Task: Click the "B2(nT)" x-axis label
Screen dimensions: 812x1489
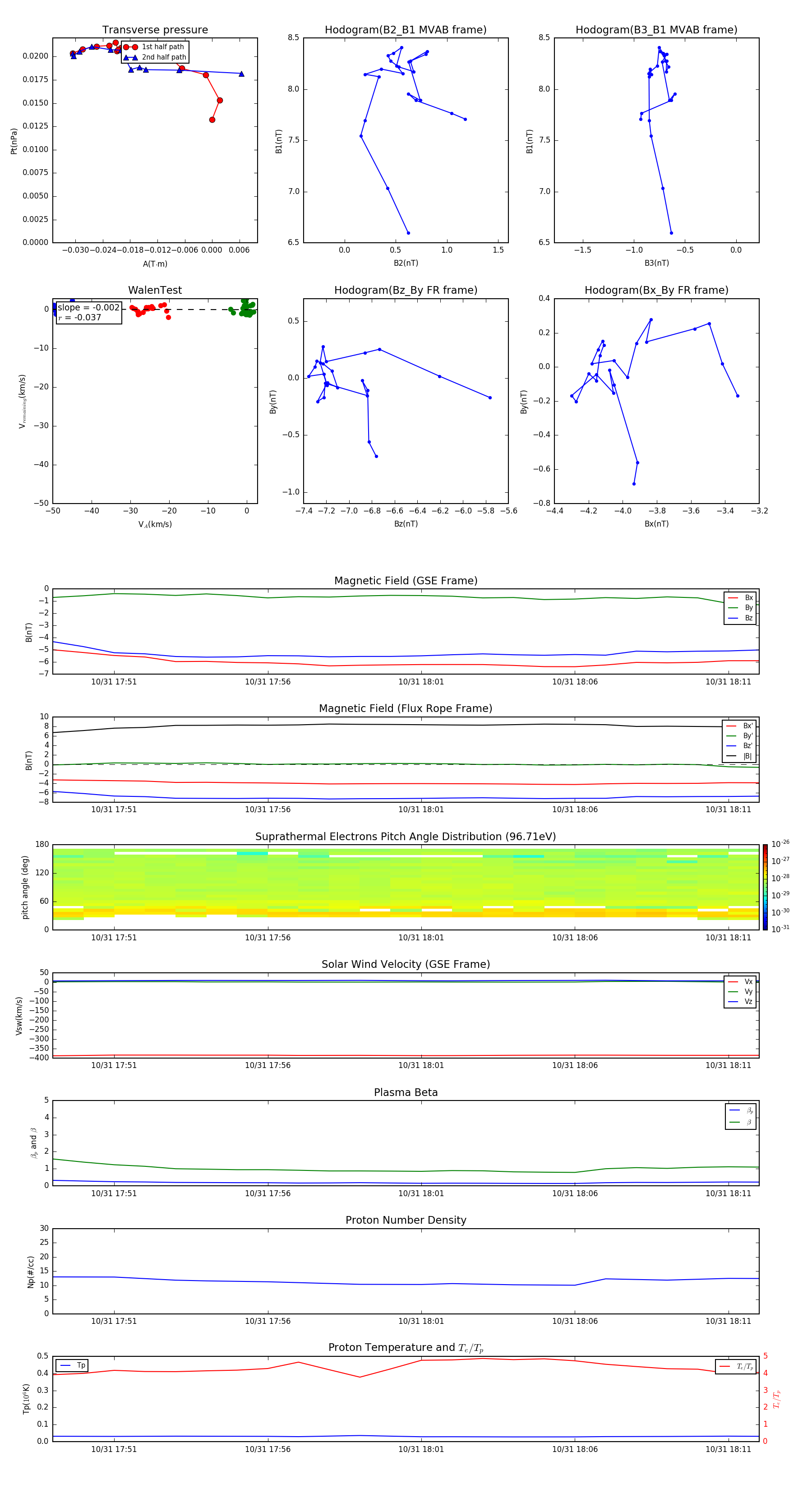Action: click(406, 263)
